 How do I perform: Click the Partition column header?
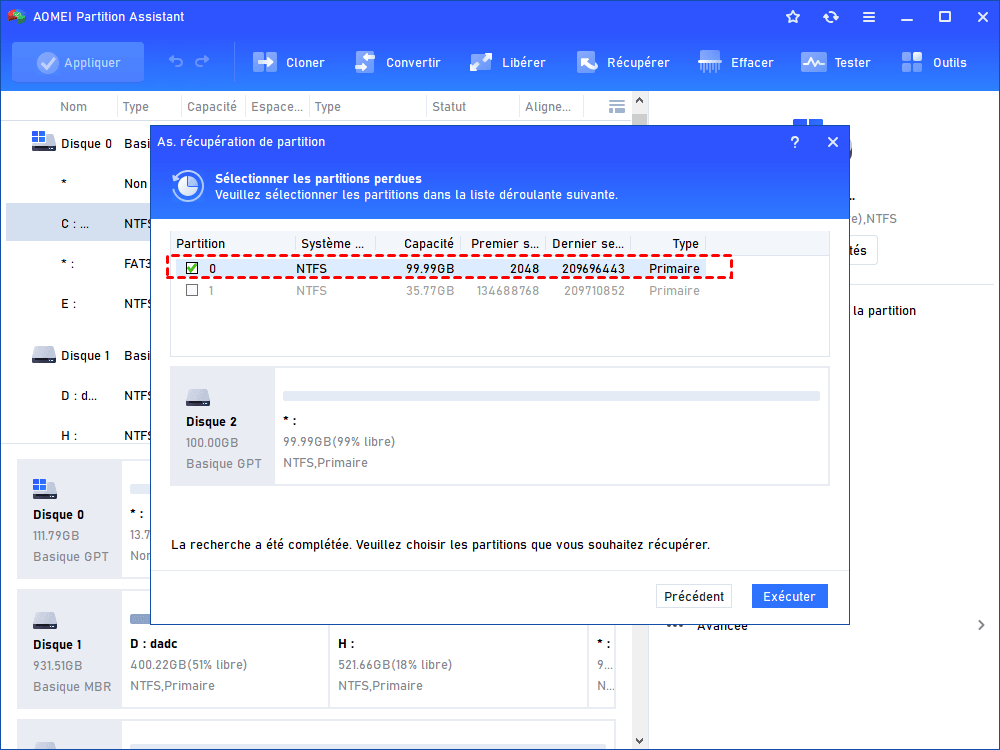[x=201, y=244]
